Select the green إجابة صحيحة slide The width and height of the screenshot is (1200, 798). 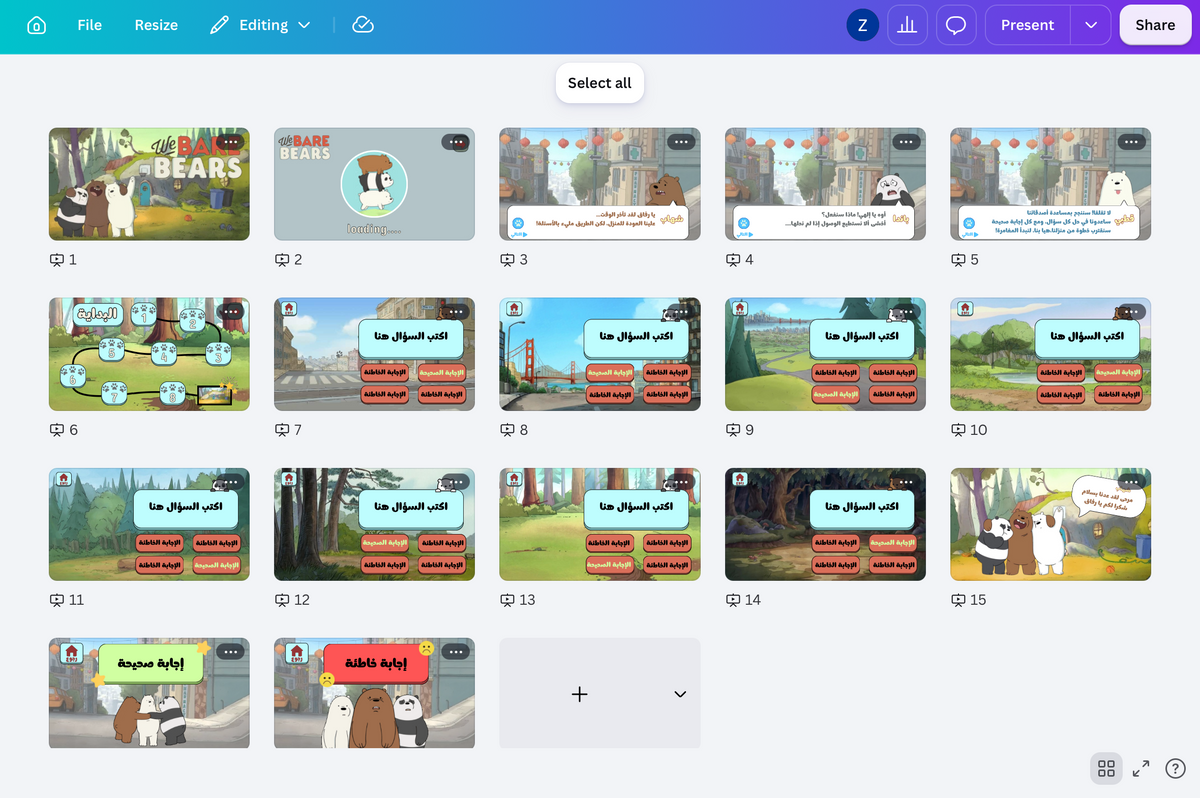point(149,693)
